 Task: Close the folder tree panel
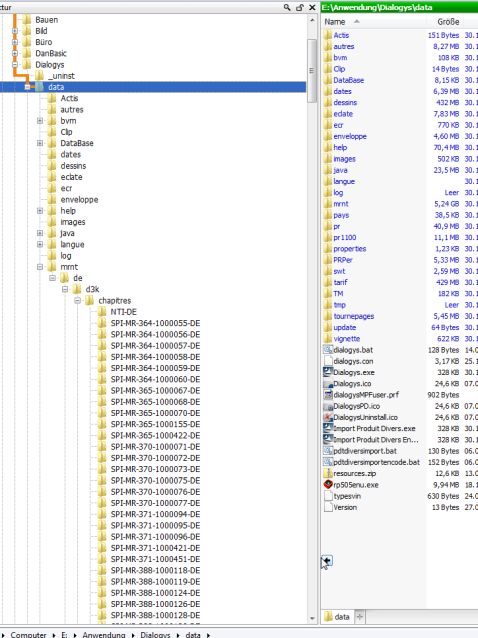312,7
